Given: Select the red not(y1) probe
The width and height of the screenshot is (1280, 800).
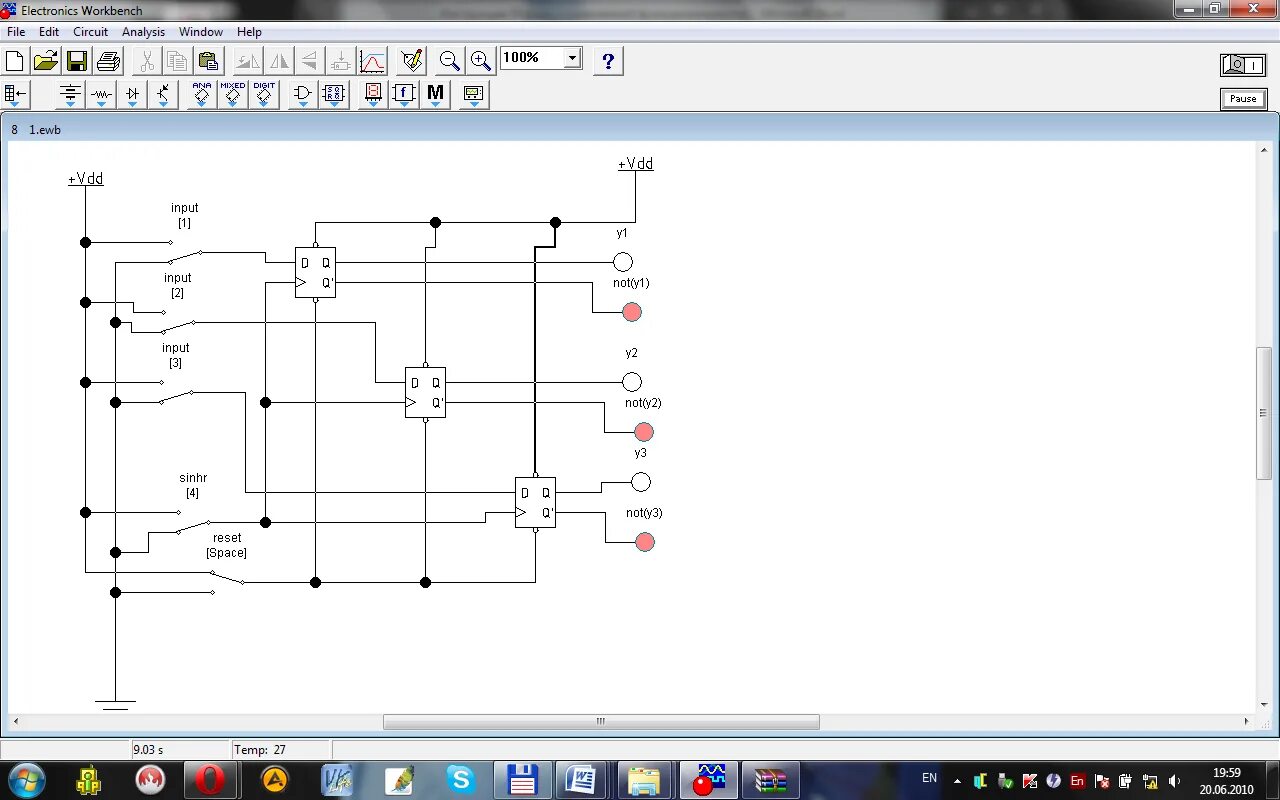Looking at the screenshot, I should pyautogui.click(x=632, y=312).
